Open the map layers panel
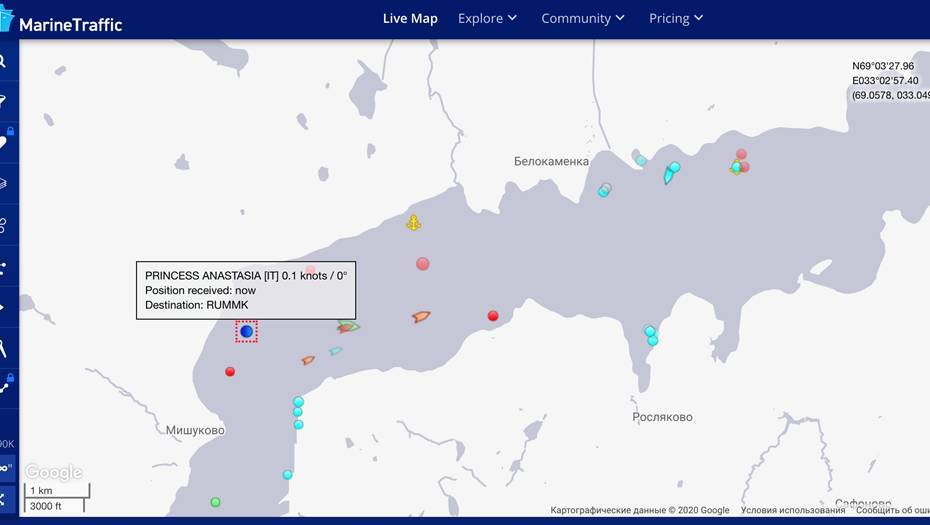Image resolution: width=930 pixels, height=525 pixels. [3, 183]
